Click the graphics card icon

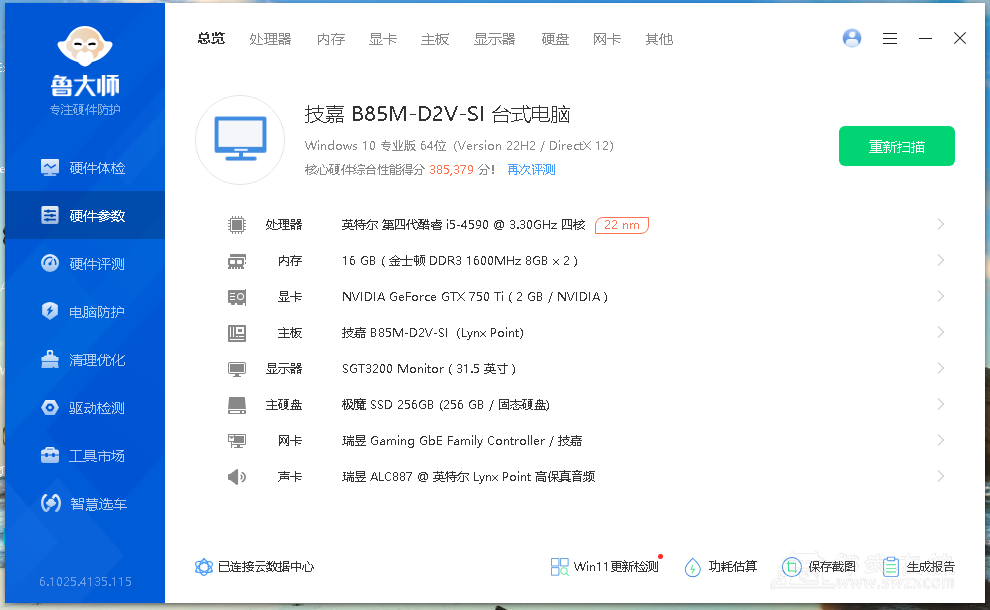coord(237,297)
